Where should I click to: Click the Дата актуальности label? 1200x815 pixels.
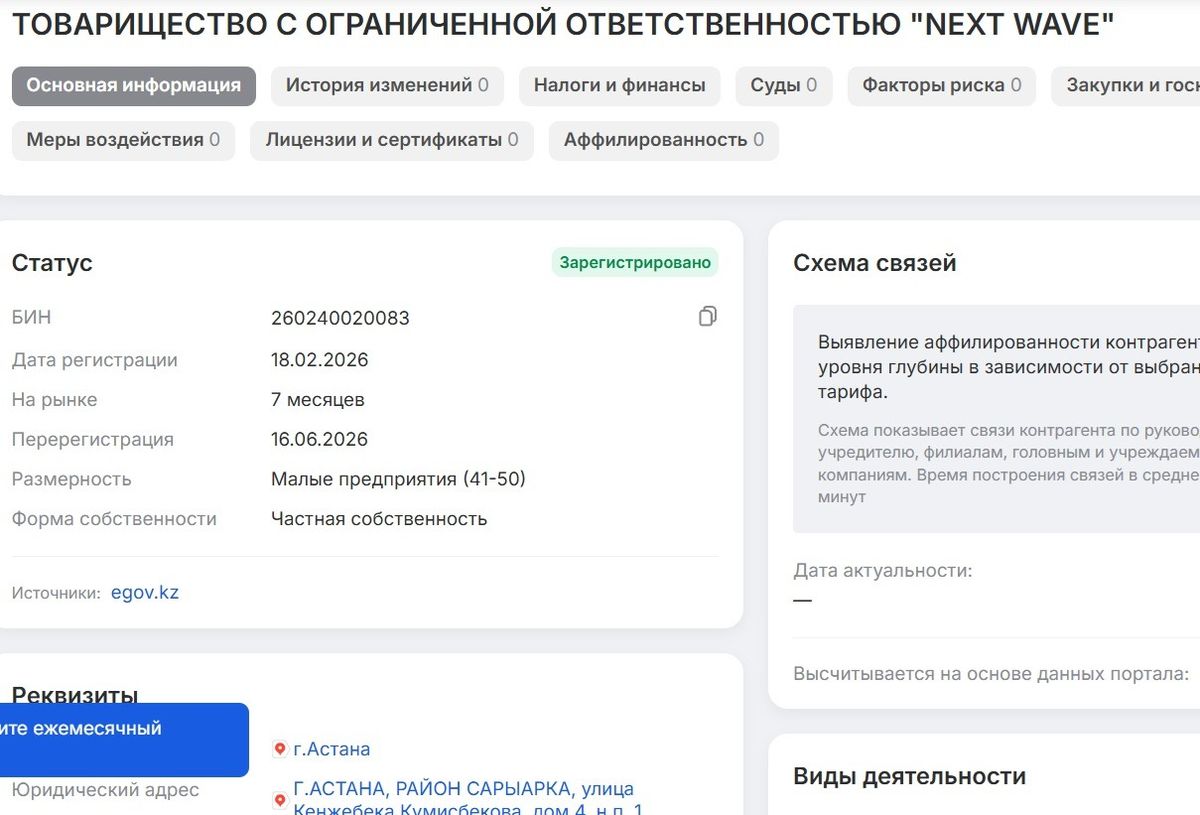pyautogui.click(x=883, y=571)
